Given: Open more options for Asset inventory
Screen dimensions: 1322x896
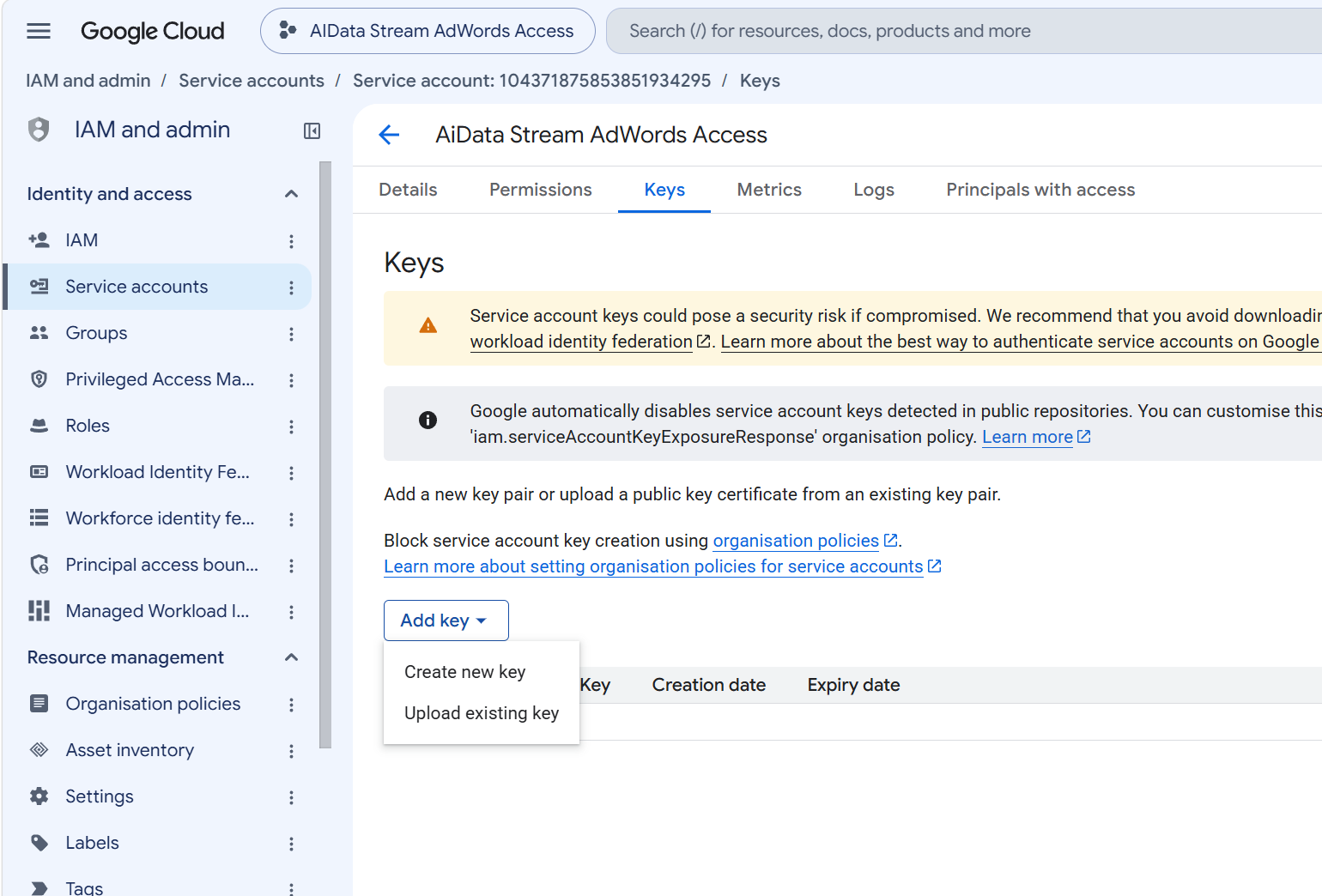Looking at the screenshot, I should coord(292,751).
